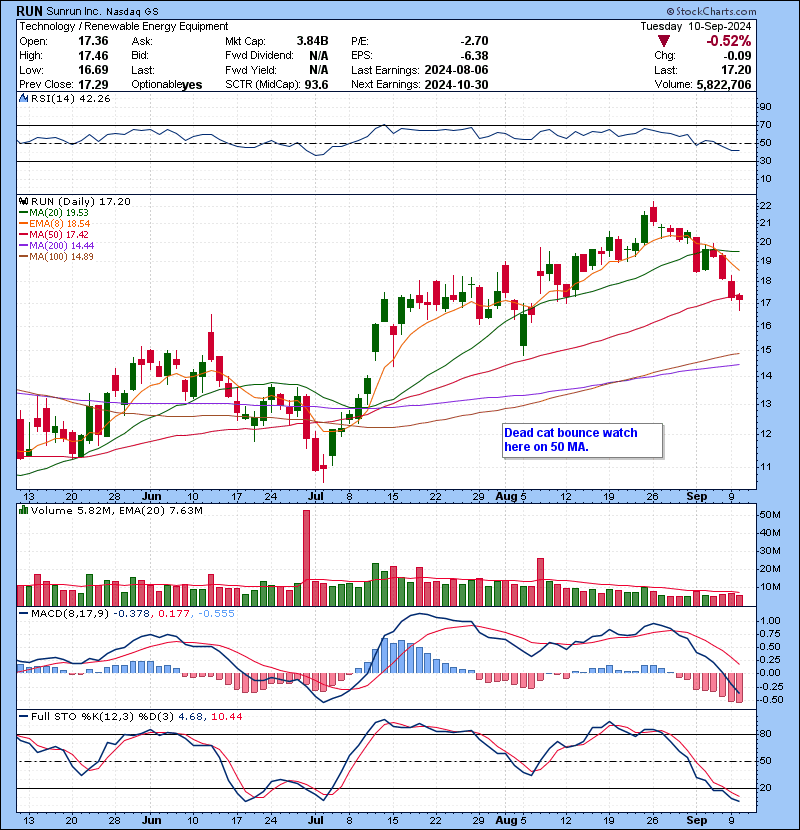Click the MACD histogram value -0.555
The height and width of the screenshot is (830, 800).
(x=217, y=614)
